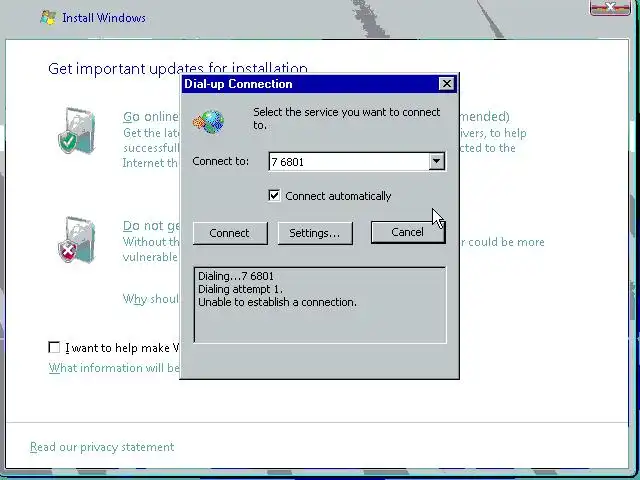
Task: Click the Connect button
Action: 230,233
